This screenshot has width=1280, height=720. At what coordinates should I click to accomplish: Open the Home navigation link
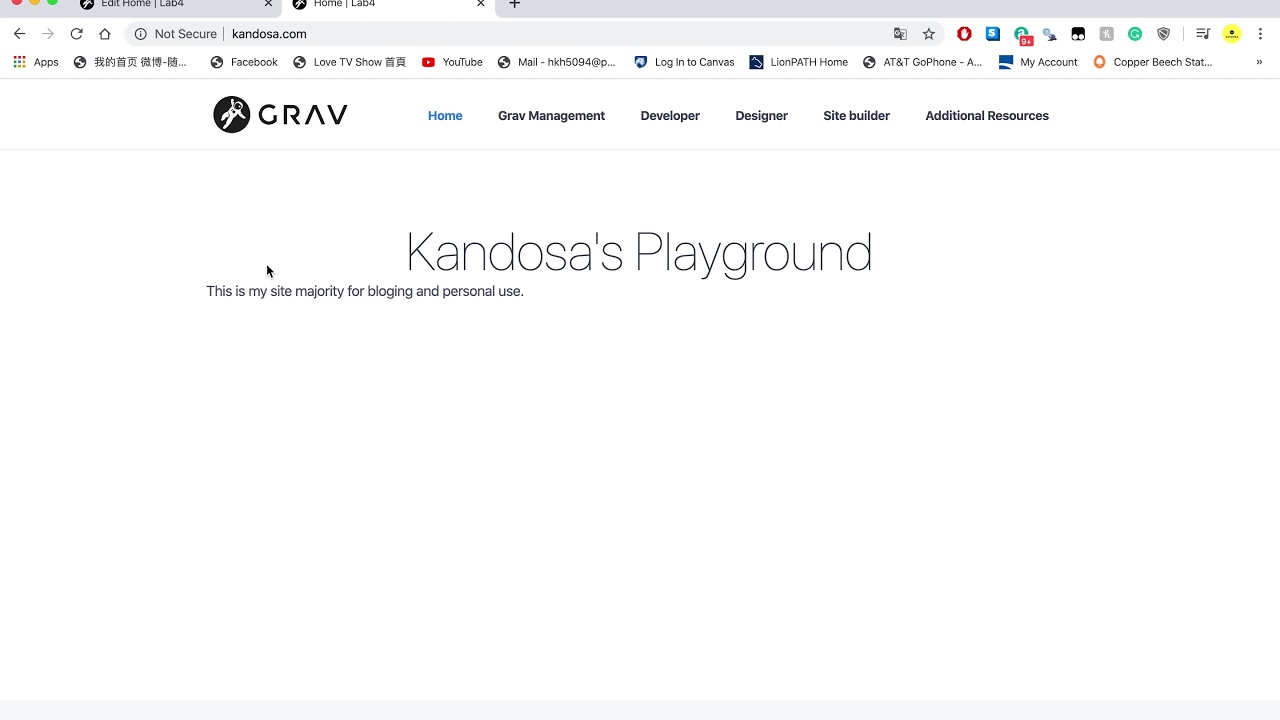coord(445,116)
